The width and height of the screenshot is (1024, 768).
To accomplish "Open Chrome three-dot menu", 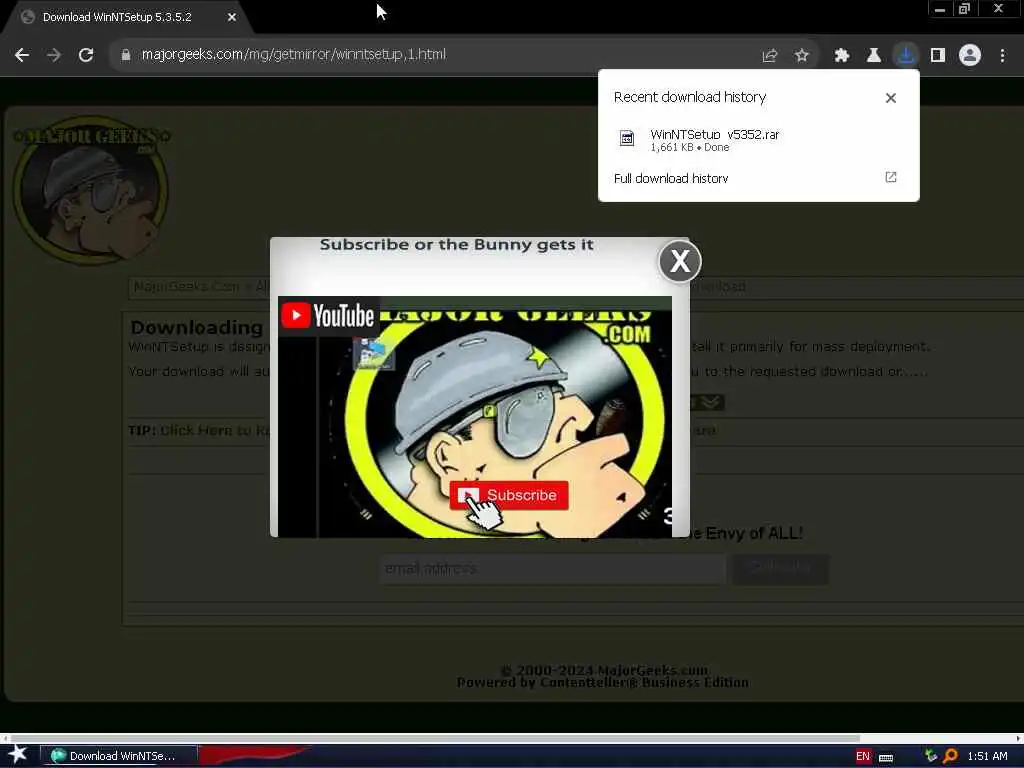I will (1002, 56).
